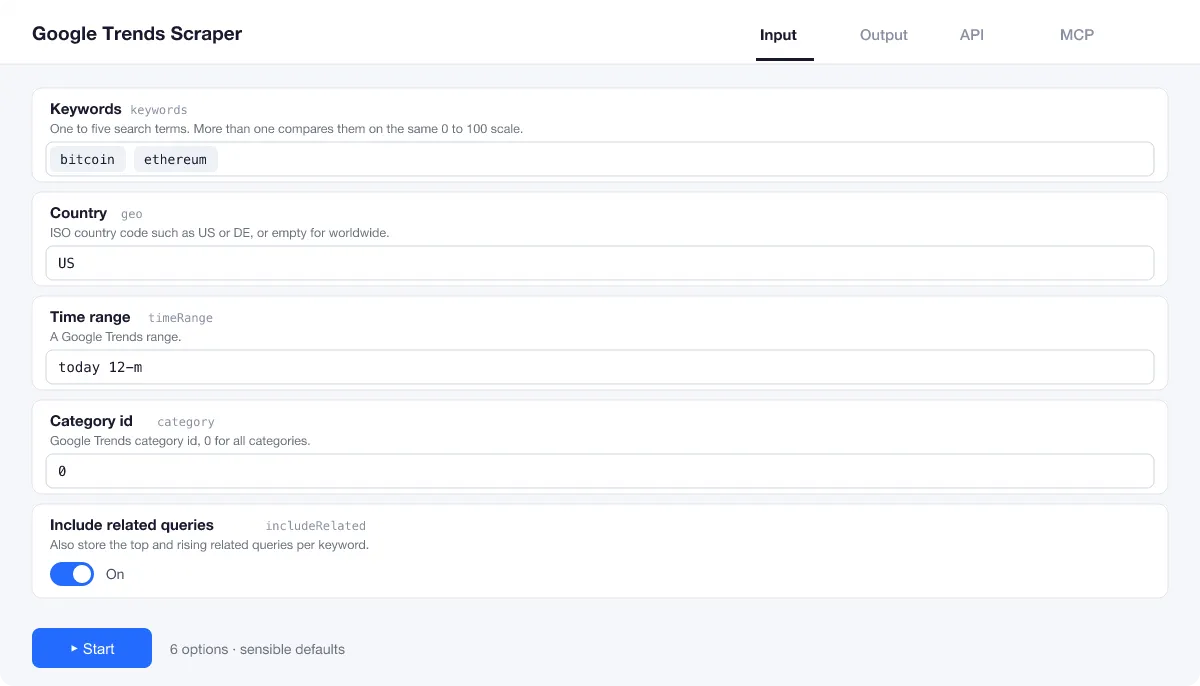Click the '6 options · sensible defaults' text
The width and height of the screenshot is (1200, 686).
pos(257,649)
